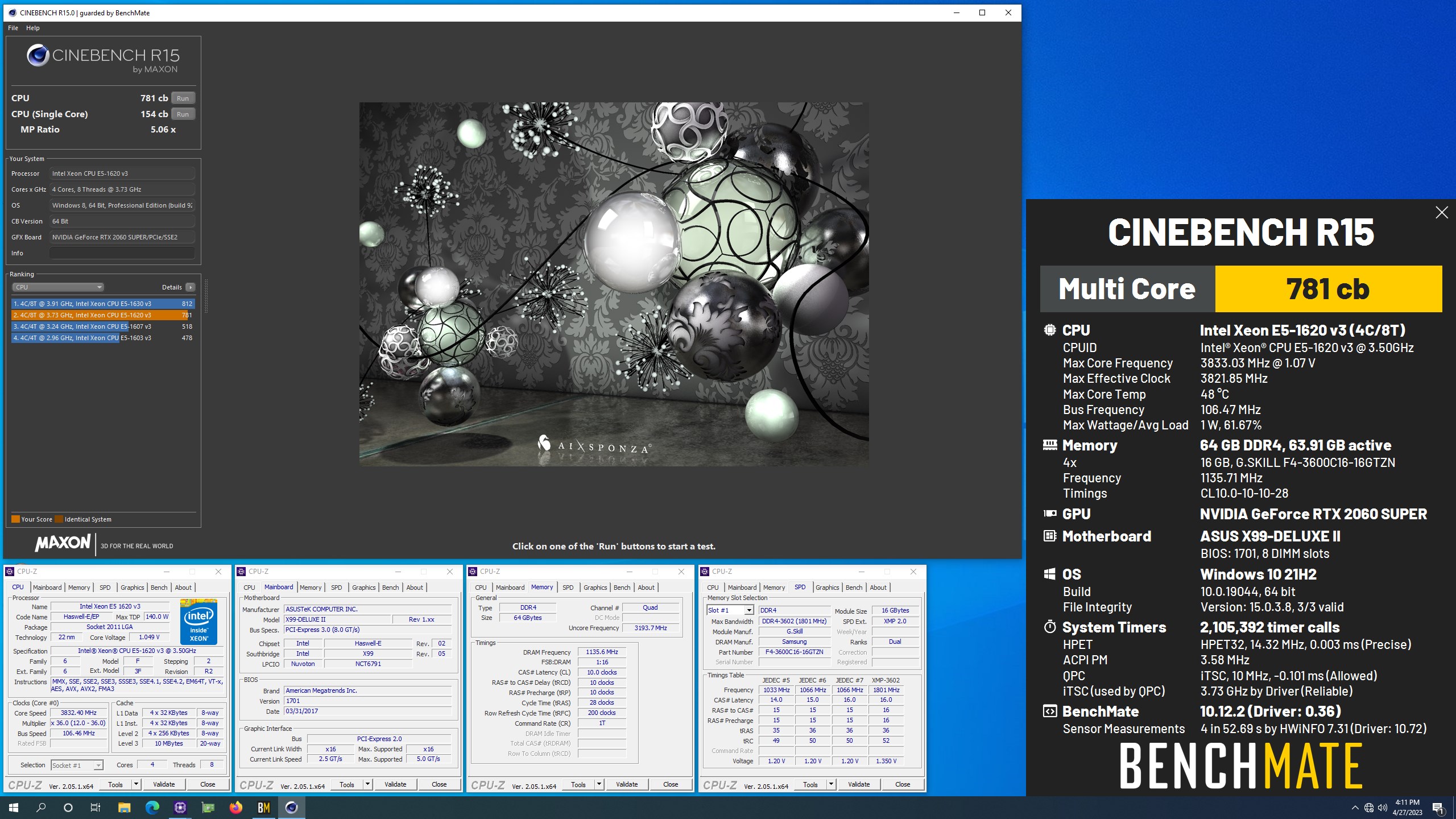Click the Cinebench R15 sphere logo
The height and width of the screenshot is (819, 1456).
coord(38,55)
